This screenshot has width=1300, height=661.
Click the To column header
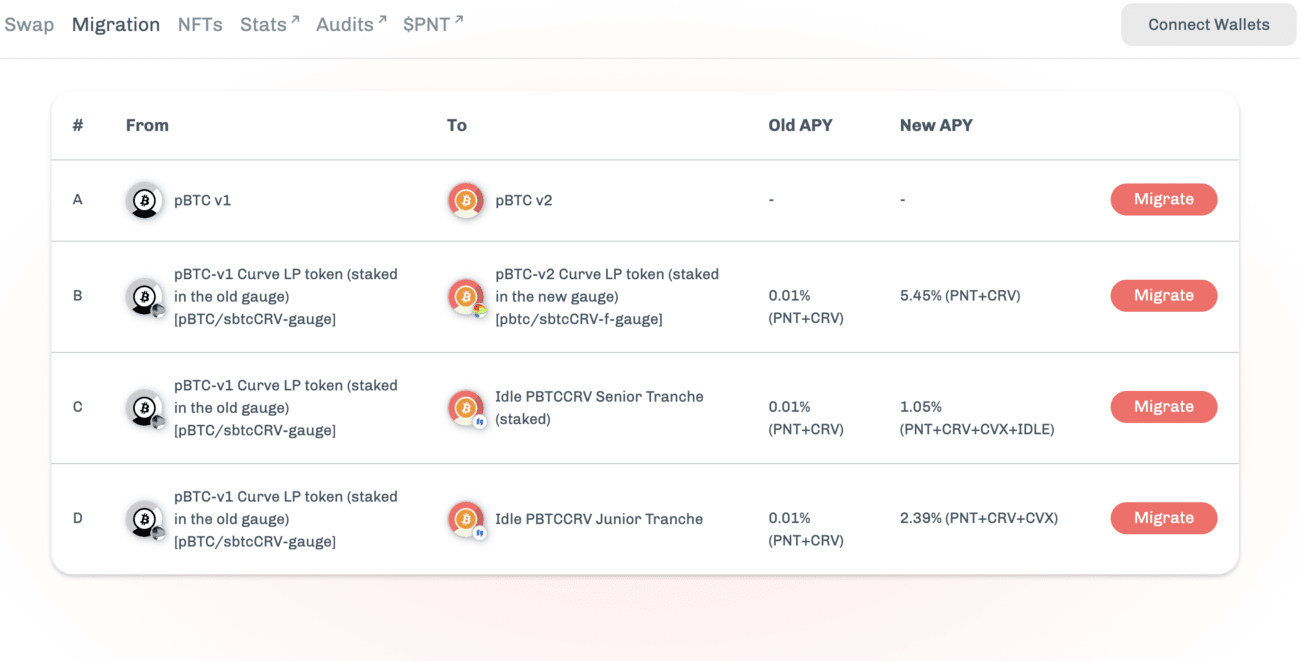pyautogui.click(x=457, y=125)
